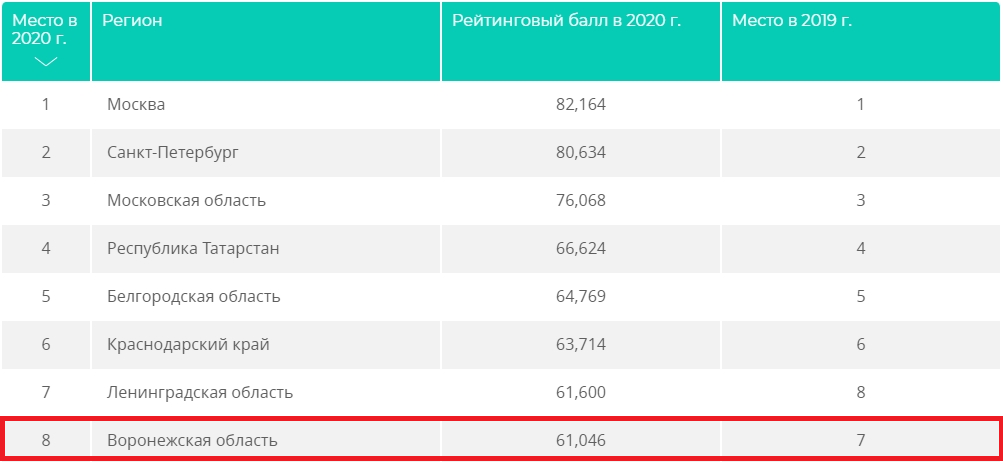Click the 2020 rank number 5 cell
Screen dimensions: 1003x462
pos(46,296)
